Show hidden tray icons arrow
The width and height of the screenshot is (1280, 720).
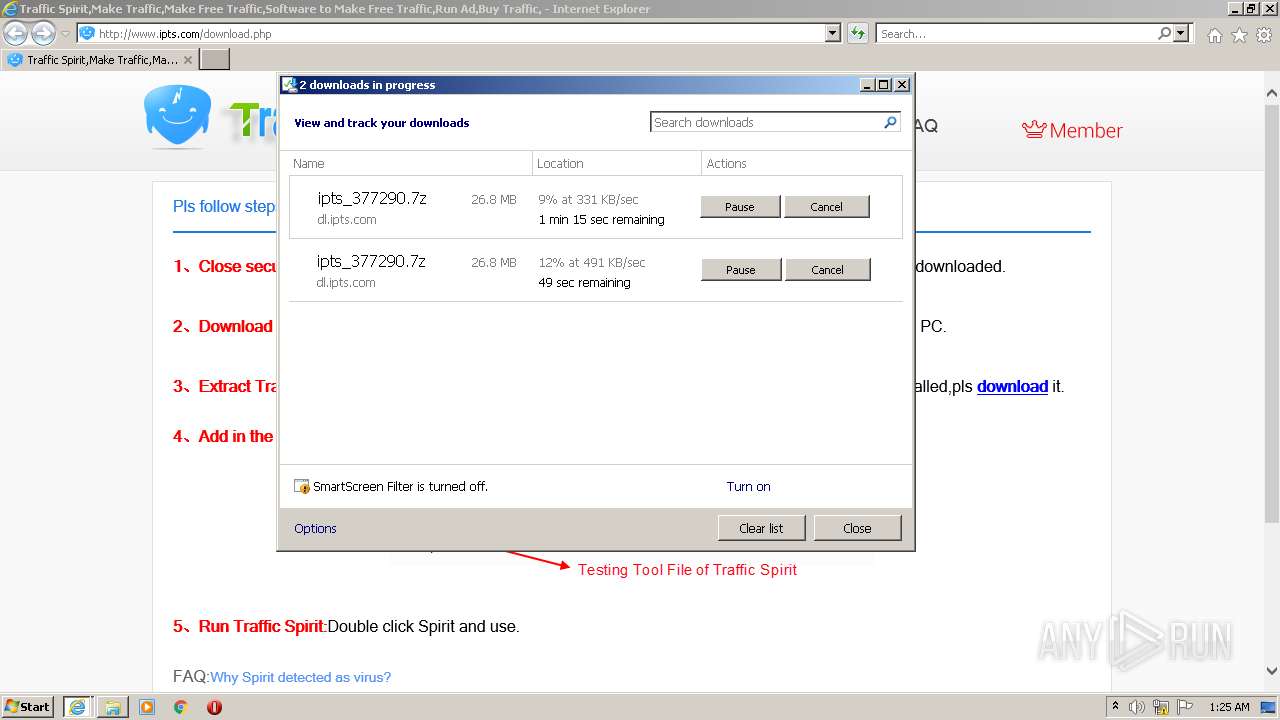tap(1115, 707)
